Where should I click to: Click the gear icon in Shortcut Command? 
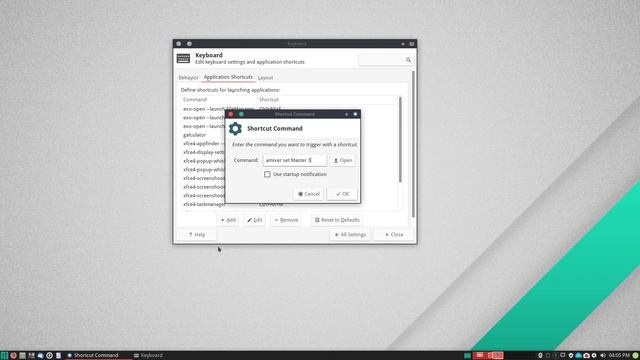235,129
